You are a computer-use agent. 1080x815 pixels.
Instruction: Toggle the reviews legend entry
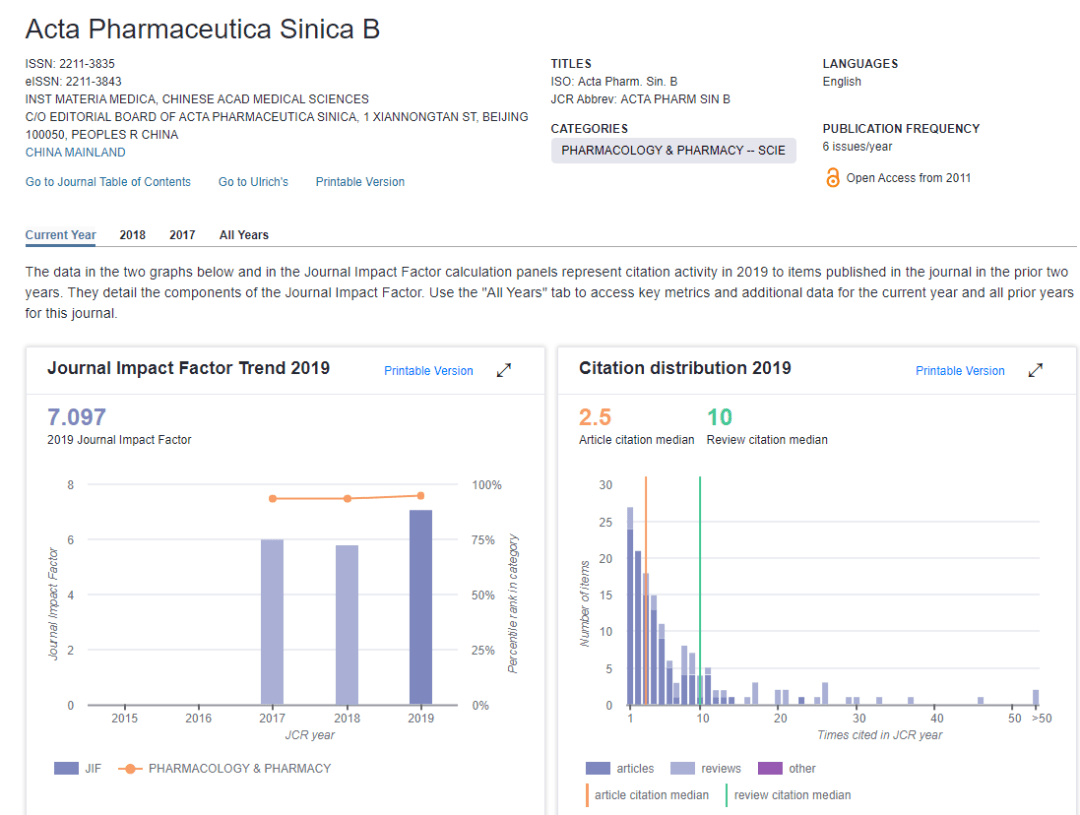click(x=685, y=769)
